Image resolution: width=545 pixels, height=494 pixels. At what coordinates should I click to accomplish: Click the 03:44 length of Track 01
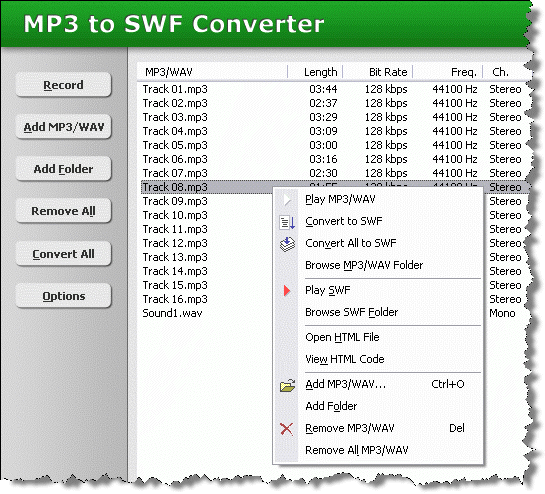point(323,89)
